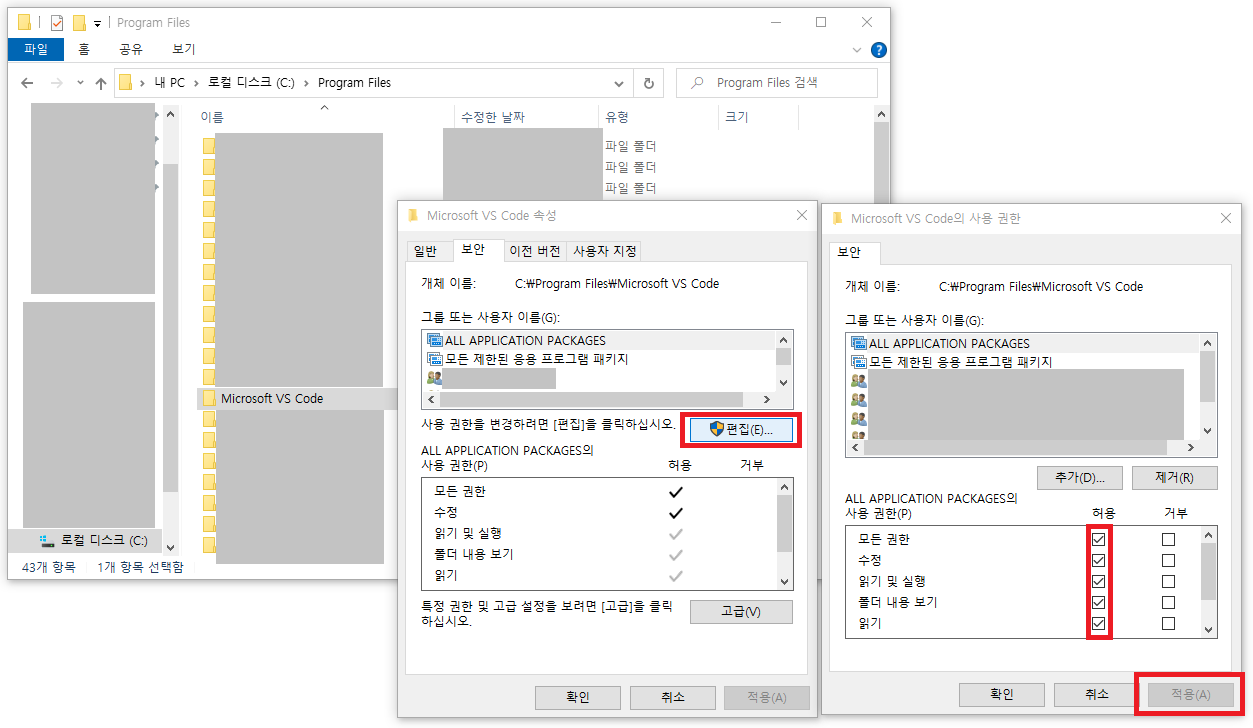The image size is (1253, 728).
Task: Click 적용(A) in permissions dialog
Action: click(x=1190, y=694)
